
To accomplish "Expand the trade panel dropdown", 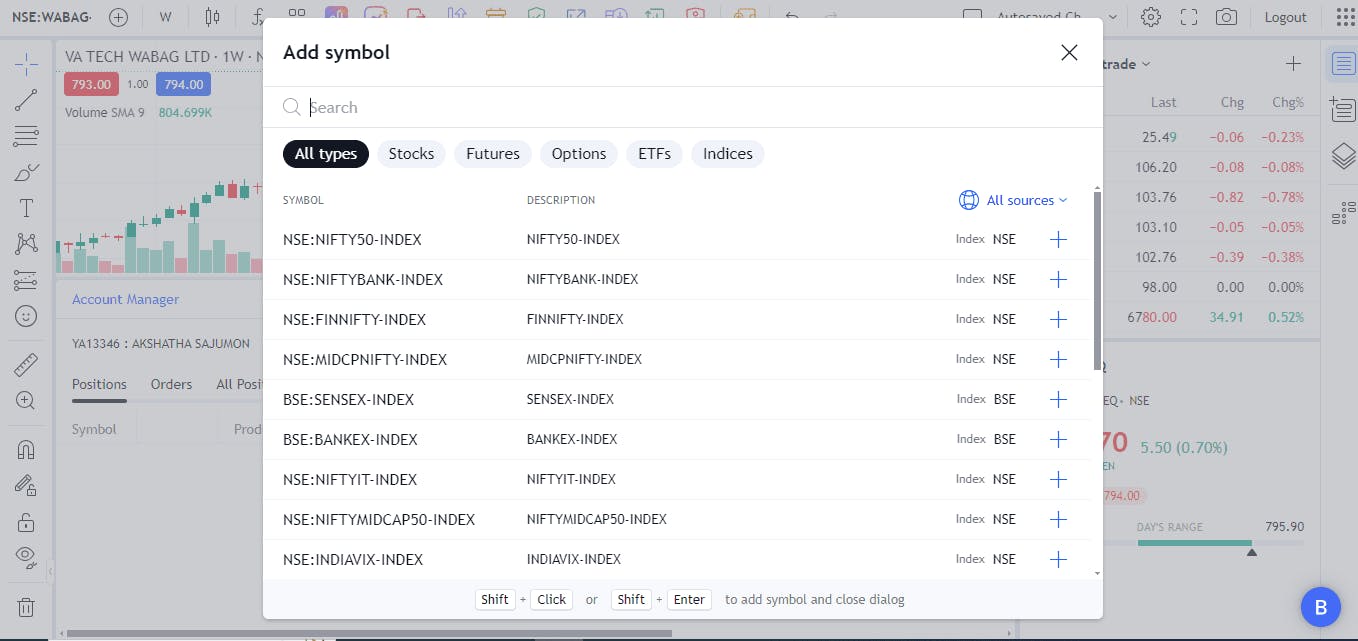I will 1125,64.
